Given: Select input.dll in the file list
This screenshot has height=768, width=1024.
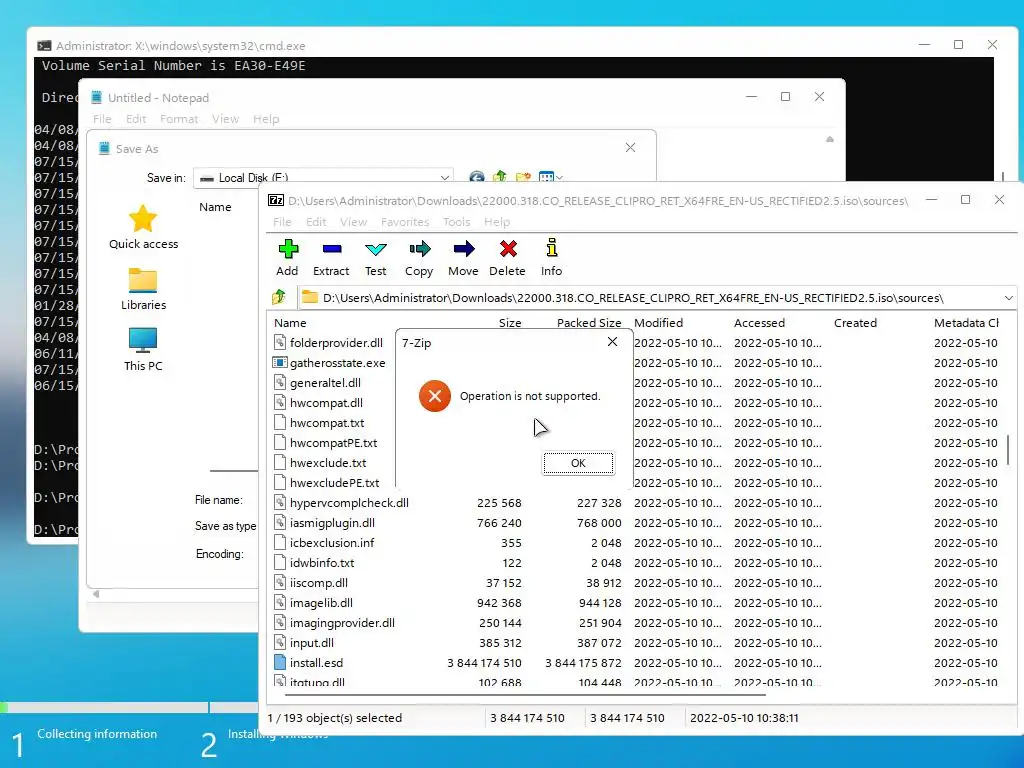Looking at the screenshot, I should tap(312, 643).
